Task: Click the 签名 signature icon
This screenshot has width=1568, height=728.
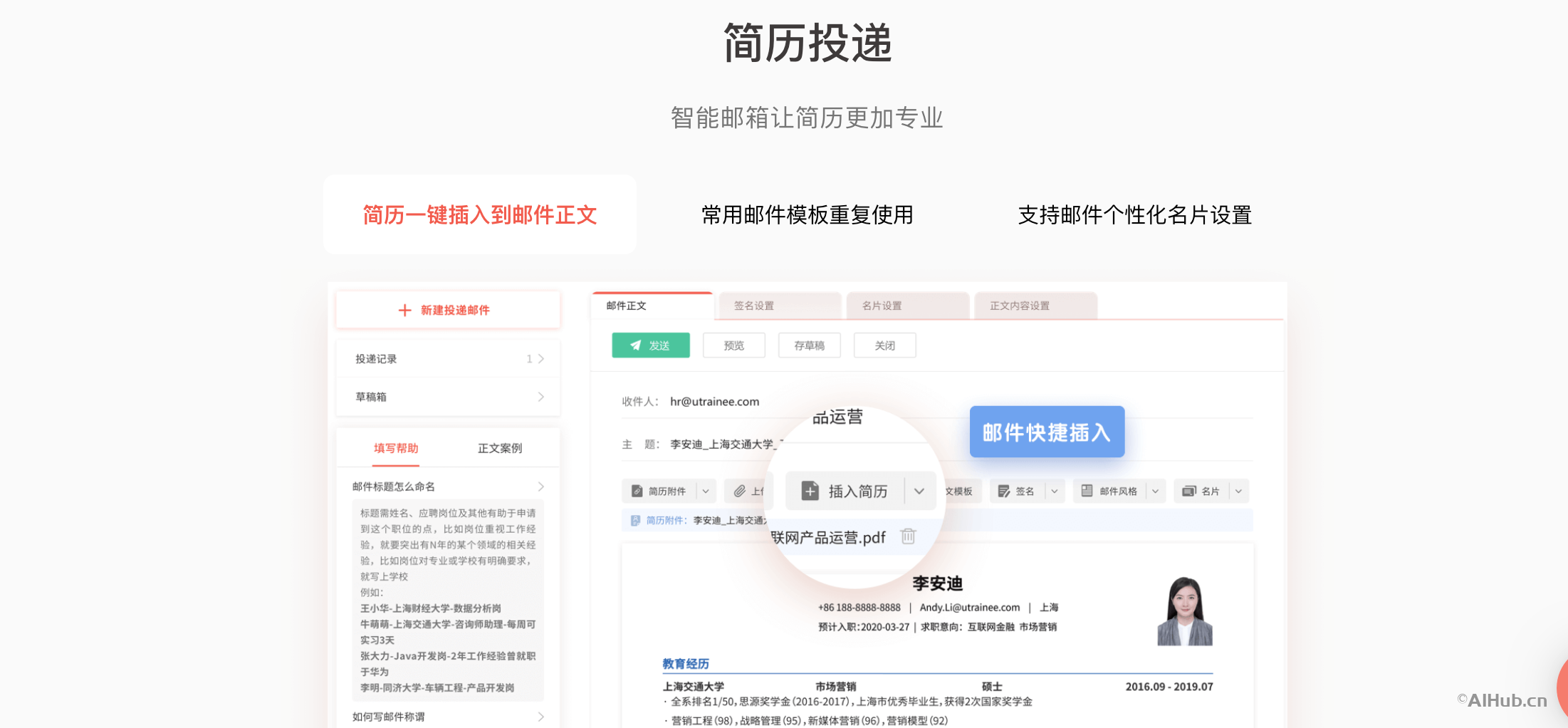Action: (x=1004, y=490)
